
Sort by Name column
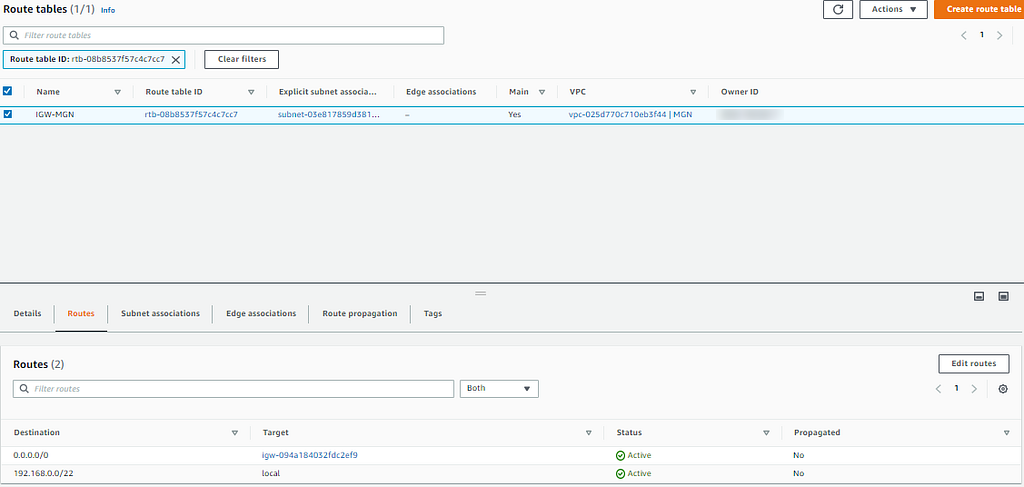tap(118, 92)
